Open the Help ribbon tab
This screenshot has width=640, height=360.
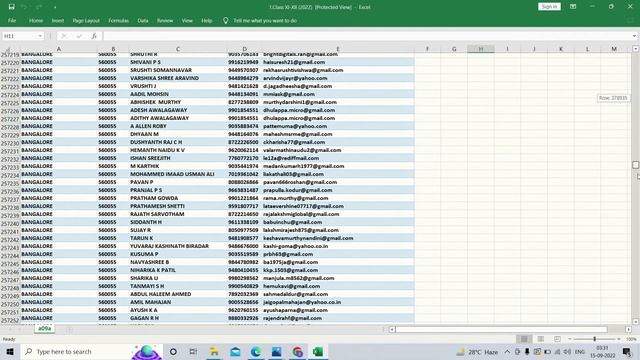coord(207,20)
